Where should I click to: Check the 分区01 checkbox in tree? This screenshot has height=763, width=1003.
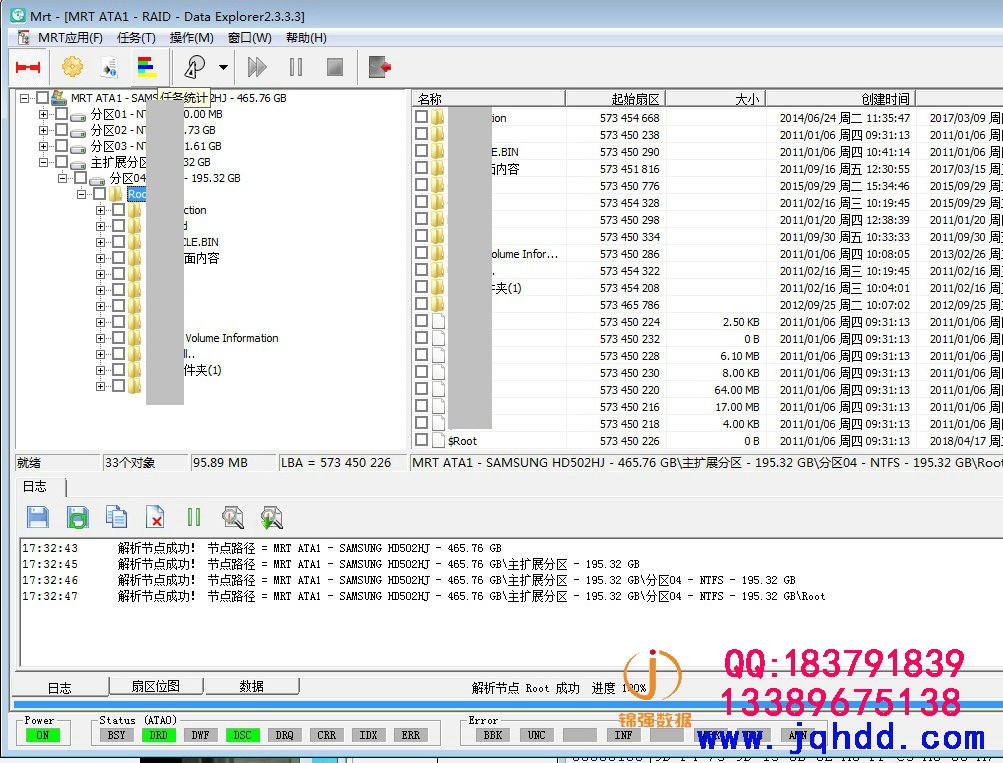pos(61,113)
